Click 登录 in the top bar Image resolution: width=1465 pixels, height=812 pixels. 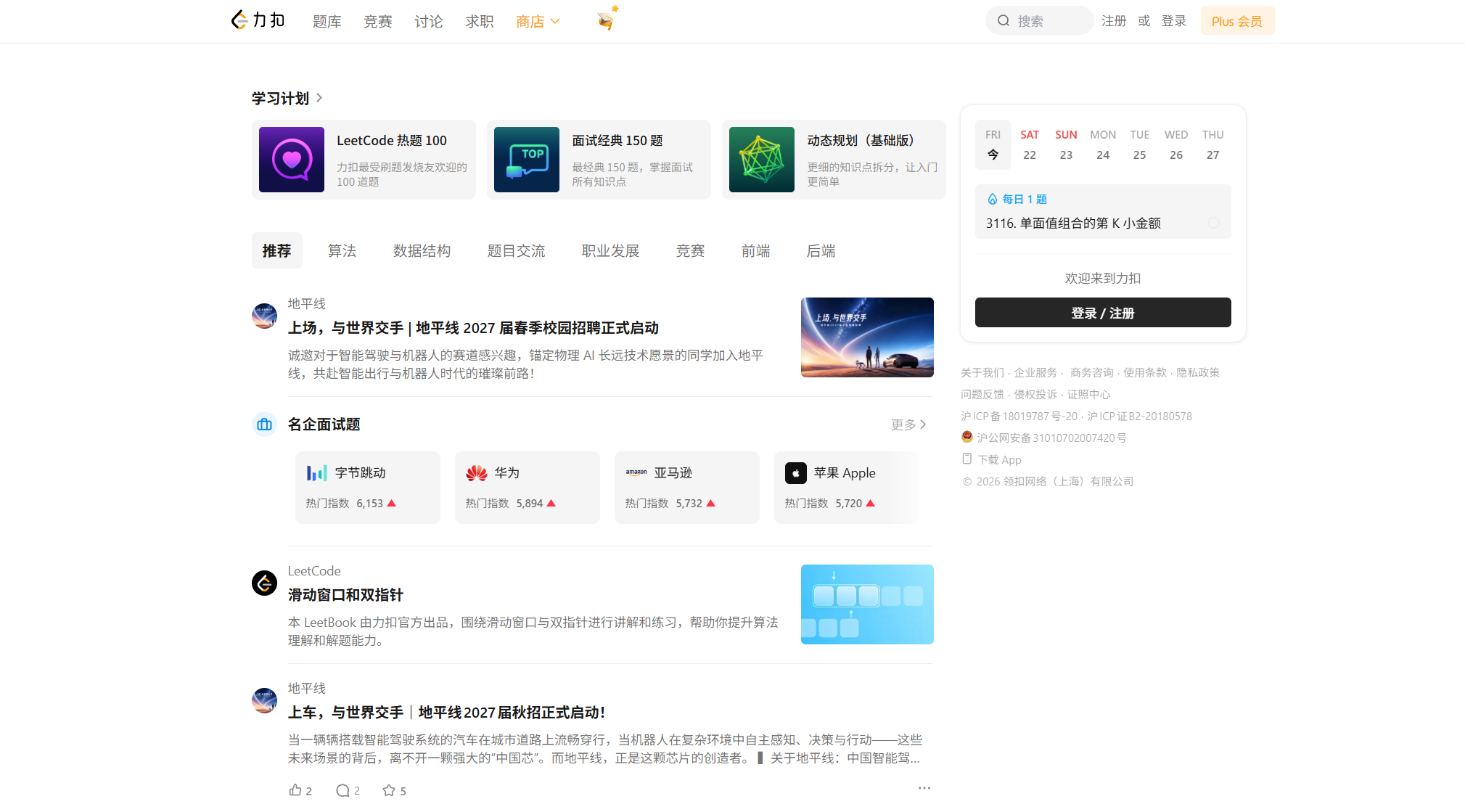point(1174,21)
